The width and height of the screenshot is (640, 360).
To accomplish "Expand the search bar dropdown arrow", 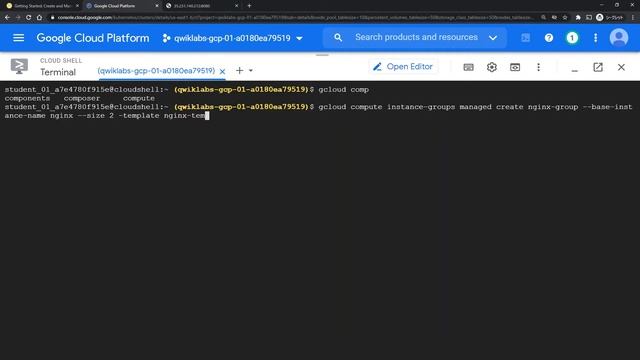I will pos(493,38).
